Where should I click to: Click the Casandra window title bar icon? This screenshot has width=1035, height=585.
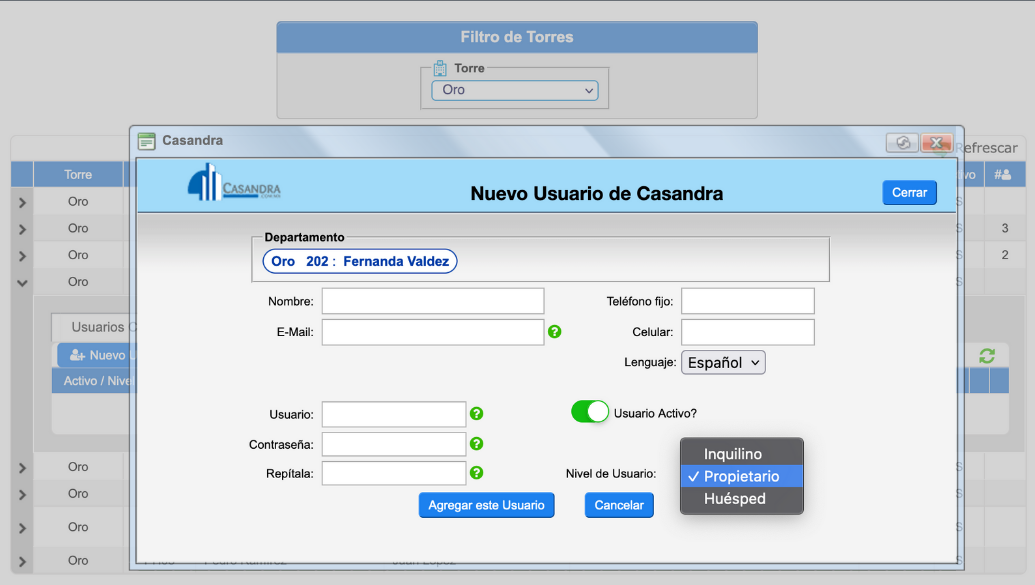[x=147, y=141]
